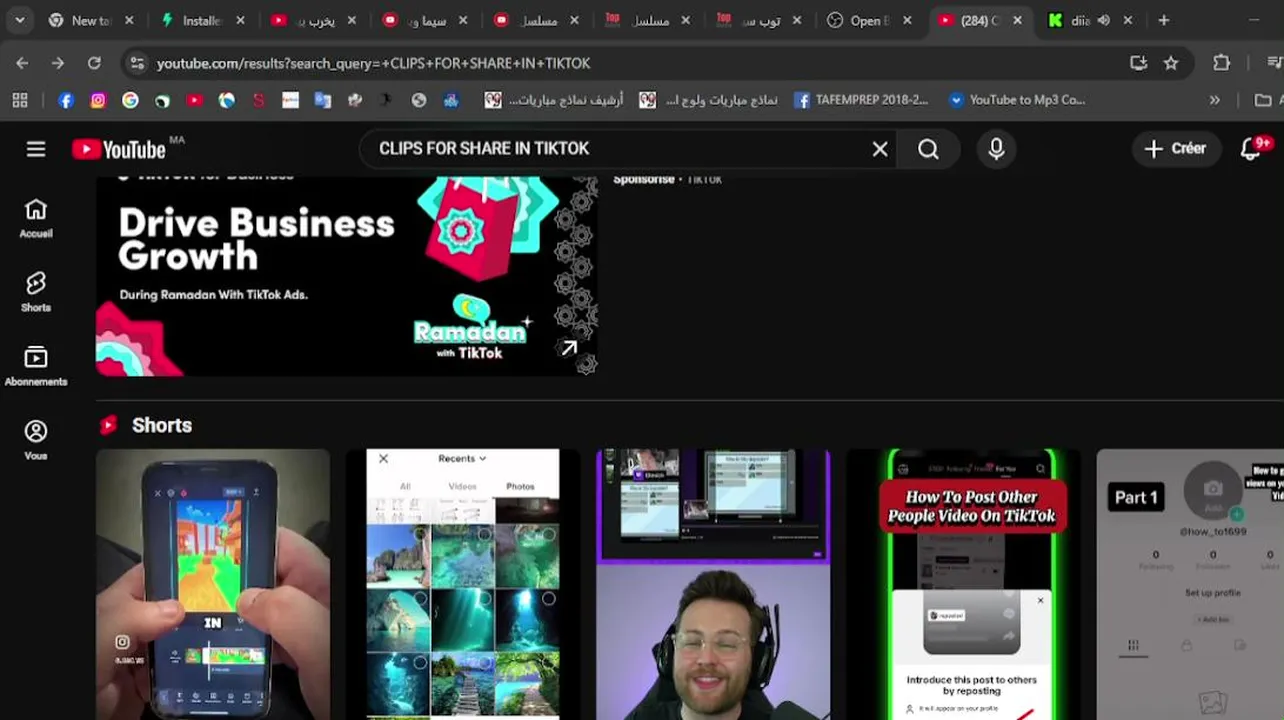Open the YouTube to Mp3 Co... bookmark
Viewport: 1284px width, 720px height.
point(1016,100)
